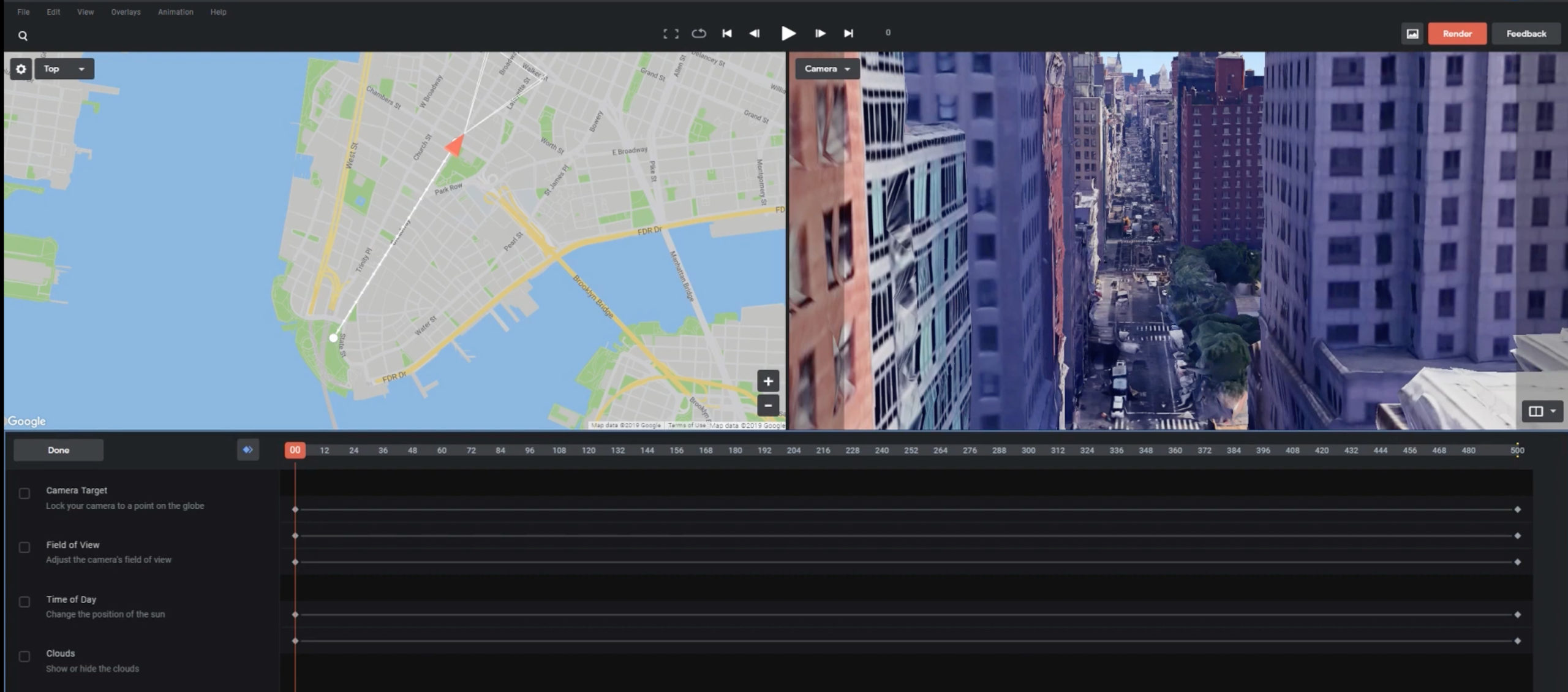Image resolution: width=1568 pixels, height=692 pixels.
Task: Toggle fullscreen preview icon
Action: [671, 34]
